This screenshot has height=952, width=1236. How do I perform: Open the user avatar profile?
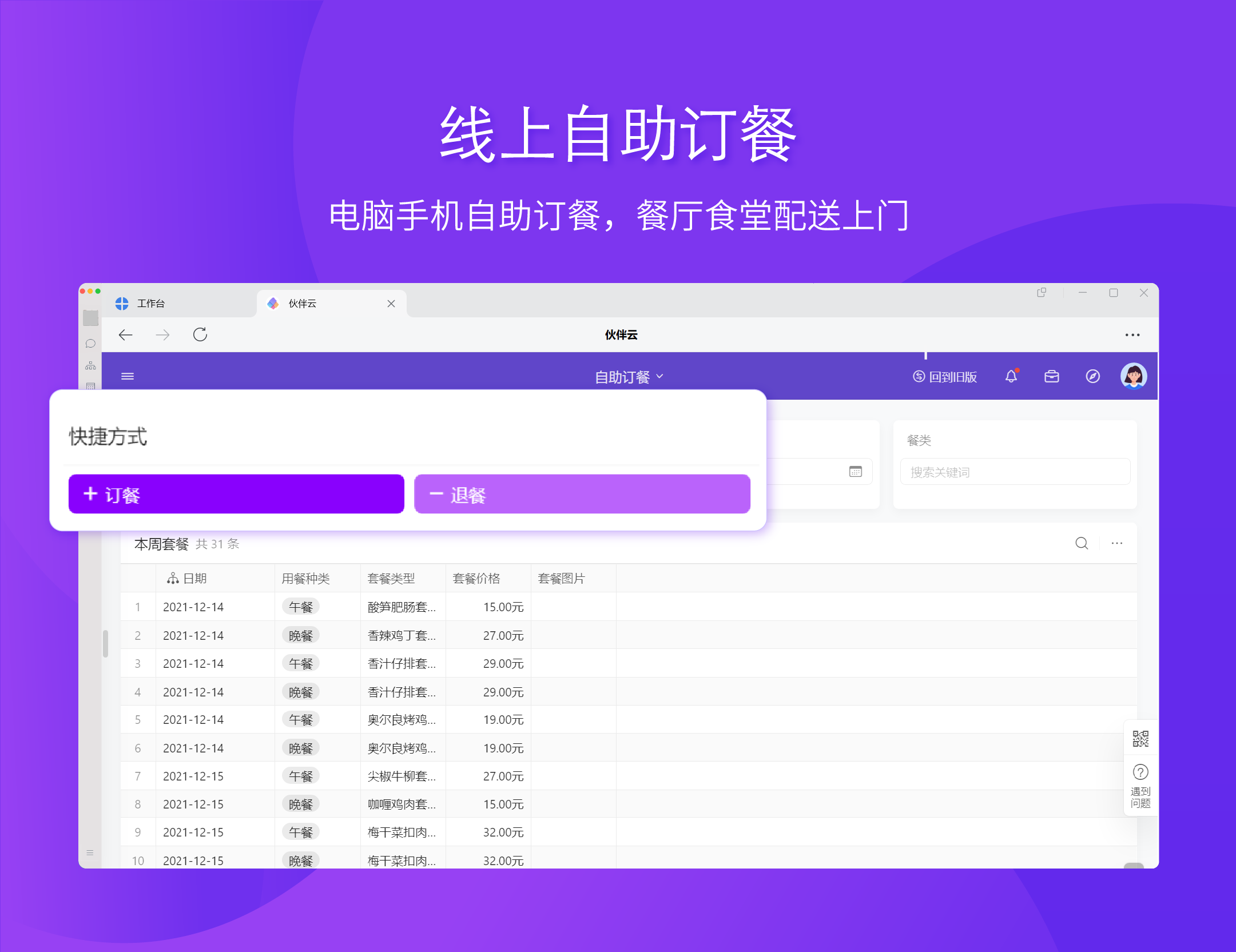pyautogui.click(x=1133, y=376)
